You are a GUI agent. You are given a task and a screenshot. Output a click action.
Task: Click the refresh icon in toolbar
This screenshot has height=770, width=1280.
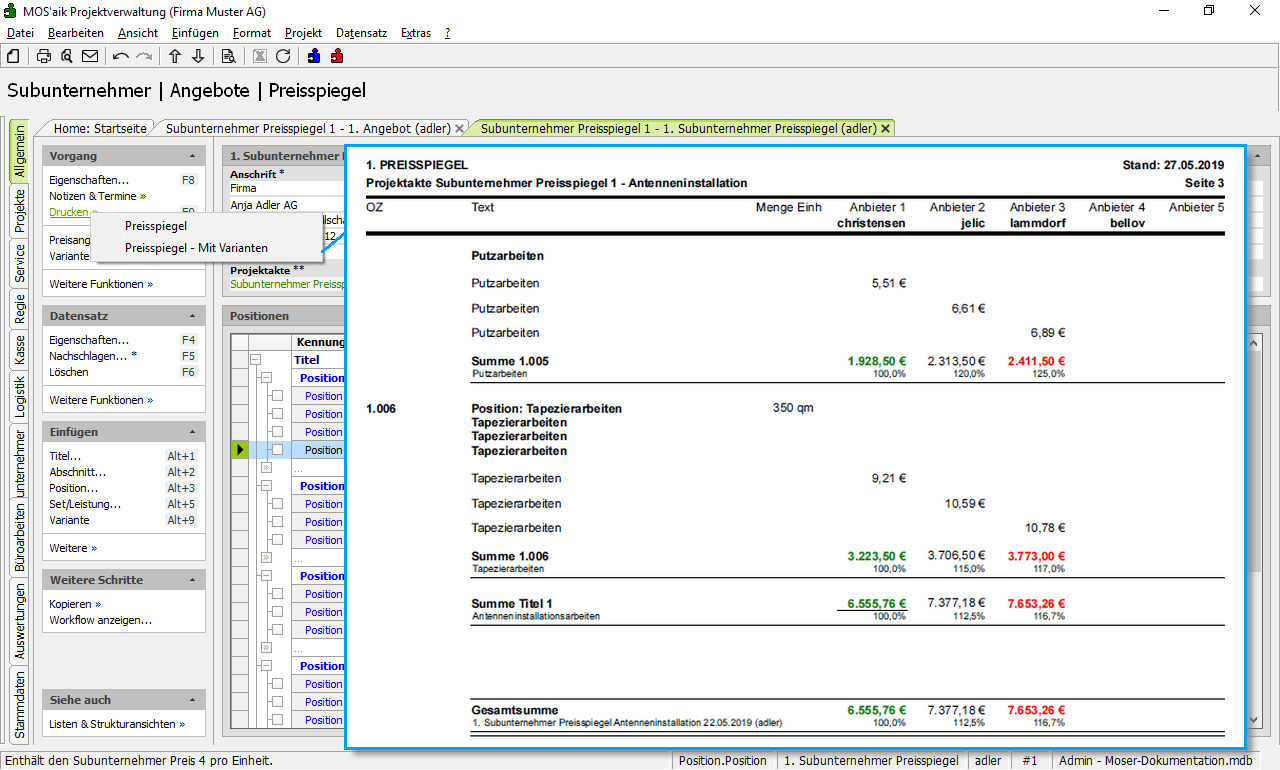click(283, 56)
